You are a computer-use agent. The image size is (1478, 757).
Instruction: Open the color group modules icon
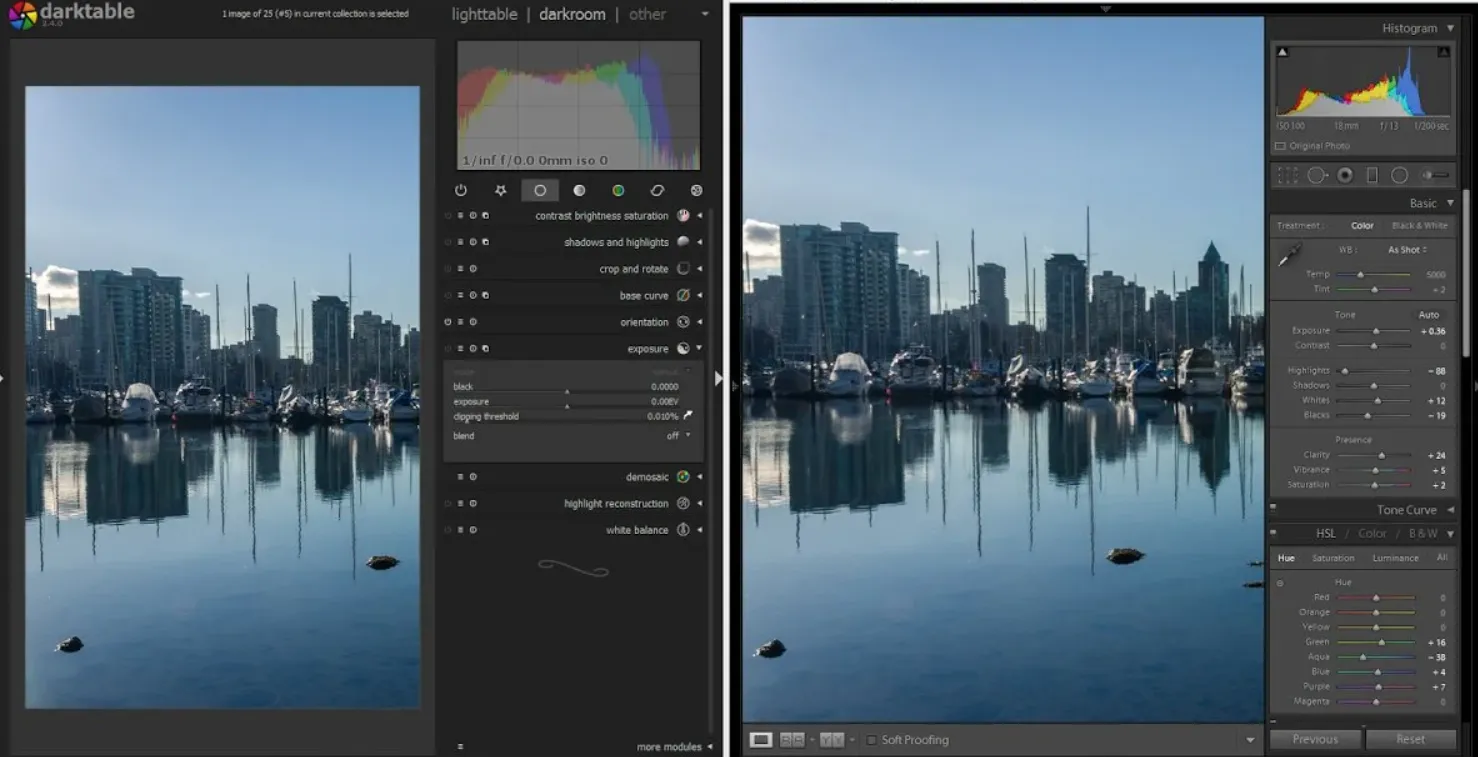(x=618, y=190)
